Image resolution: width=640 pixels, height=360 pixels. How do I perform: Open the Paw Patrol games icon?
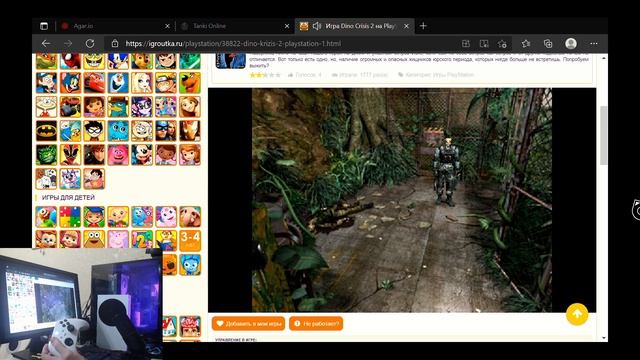tap(142, 61)
